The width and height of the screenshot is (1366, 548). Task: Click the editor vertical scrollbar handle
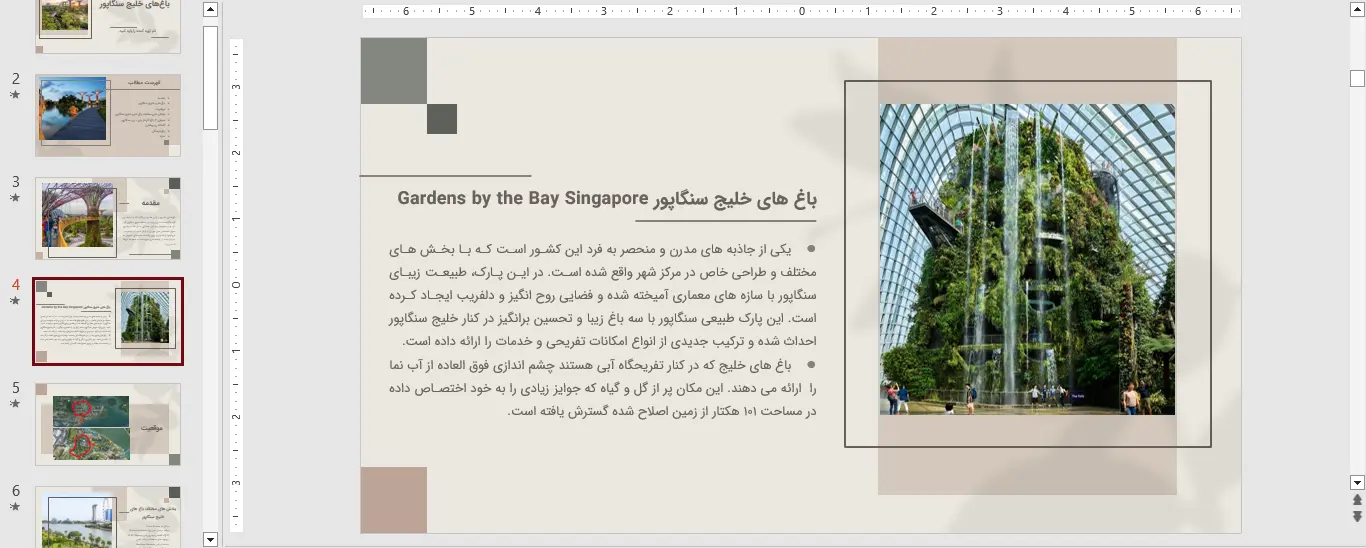pyautogui.click(x=1357, y=78)
